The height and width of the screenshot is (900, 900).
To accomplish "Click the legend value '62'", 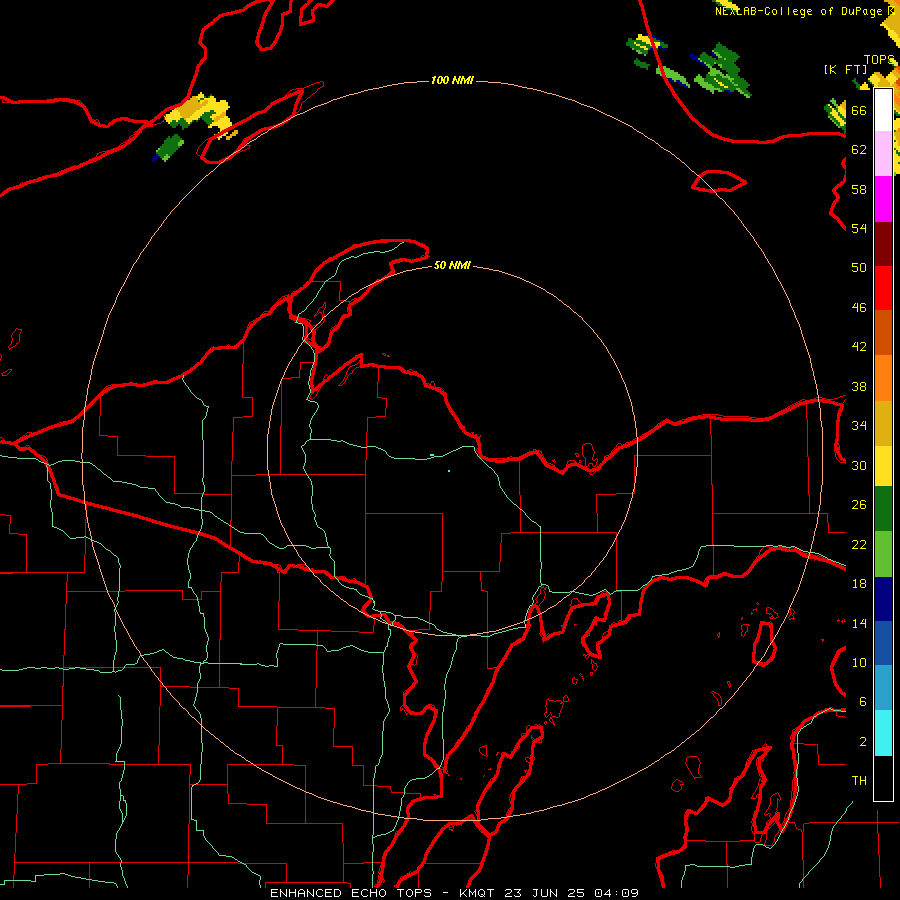I will point(859,150).
